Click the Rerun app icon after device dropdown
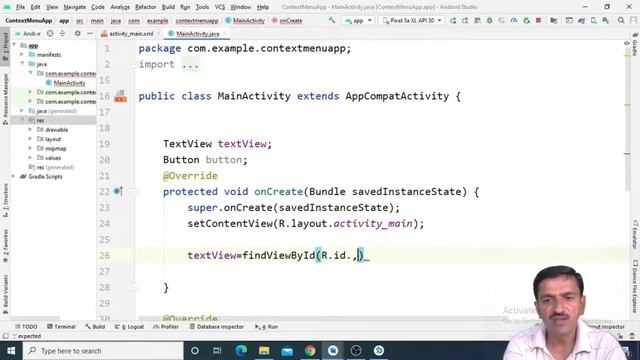 click(x=453, y=20)
